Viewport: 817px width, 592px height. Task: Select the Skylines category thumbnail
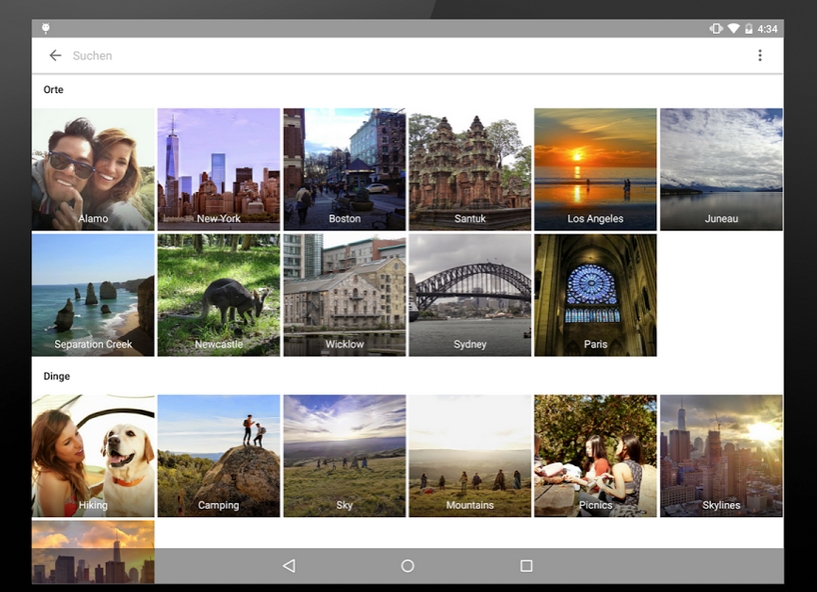coord(721,456)
